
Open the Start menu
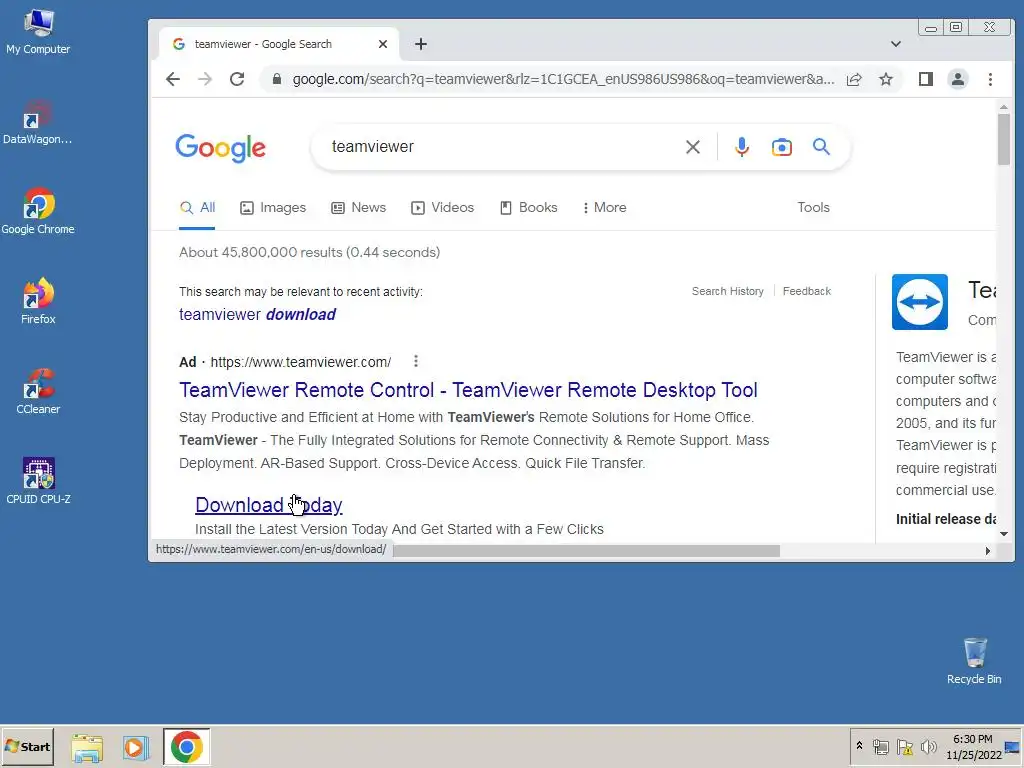click(27, 746)
